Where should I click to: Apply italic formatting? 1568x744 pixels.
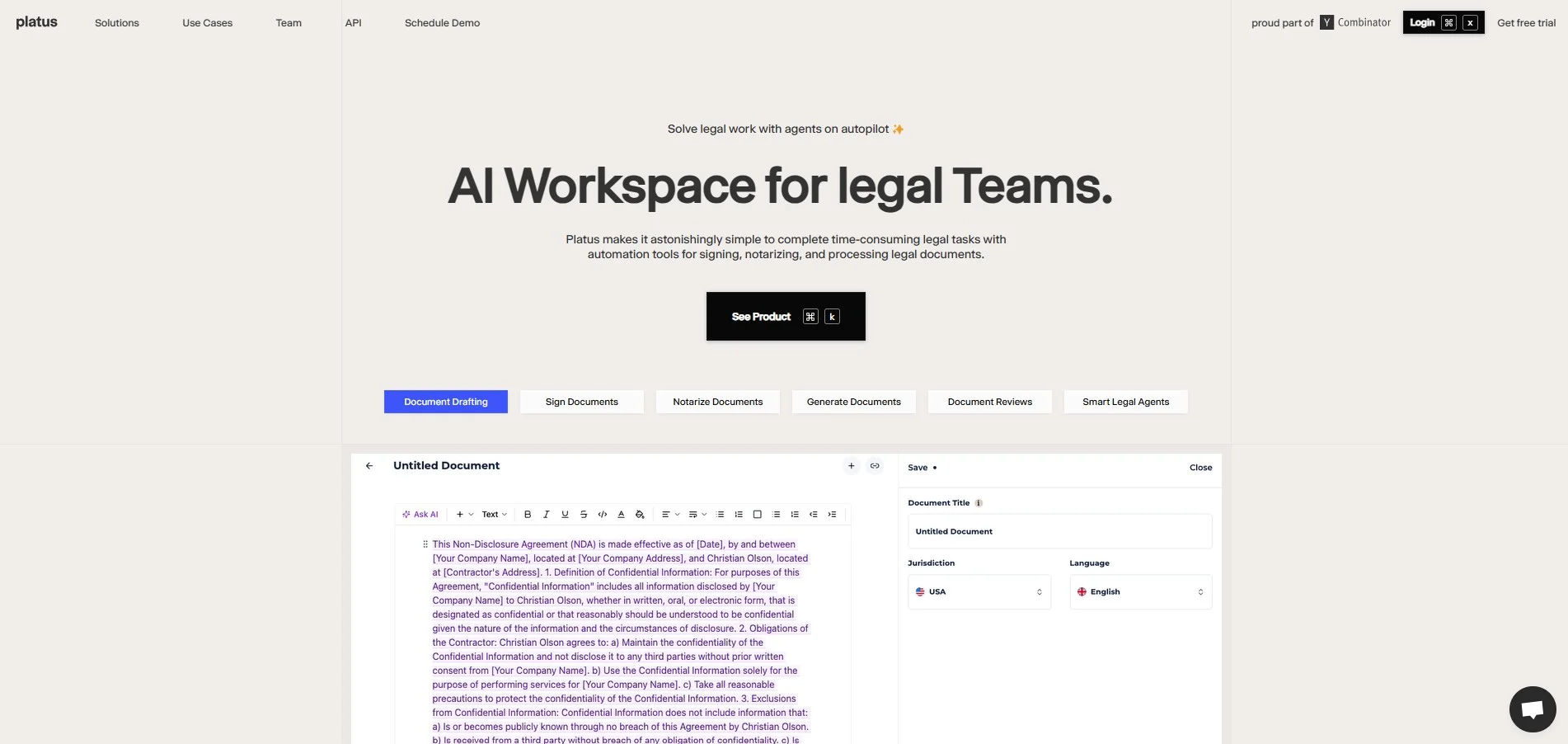pyautogui.click(x=546, y=515)
